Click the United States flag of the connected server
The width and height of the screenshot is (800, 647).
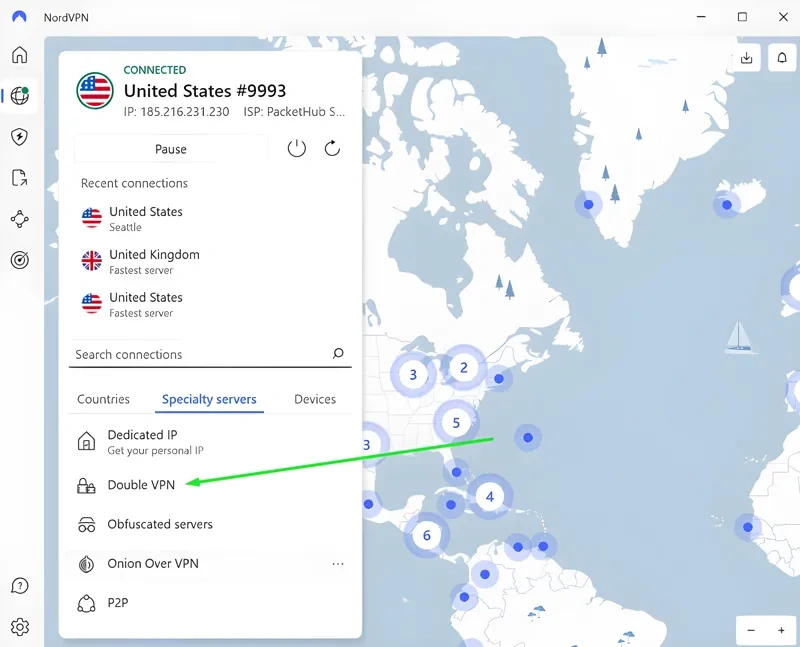coord(95,91)
